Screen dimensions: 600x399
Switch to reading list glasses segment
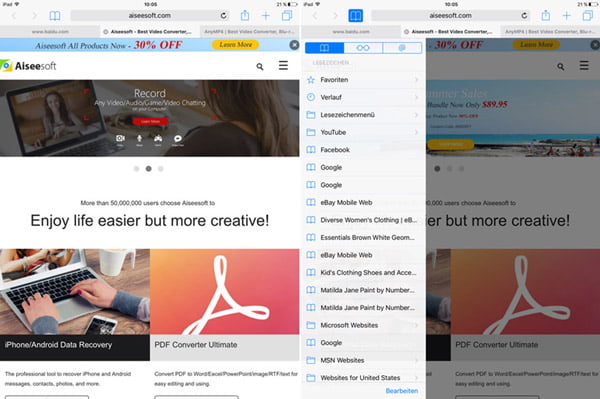[x=363, y=48]
